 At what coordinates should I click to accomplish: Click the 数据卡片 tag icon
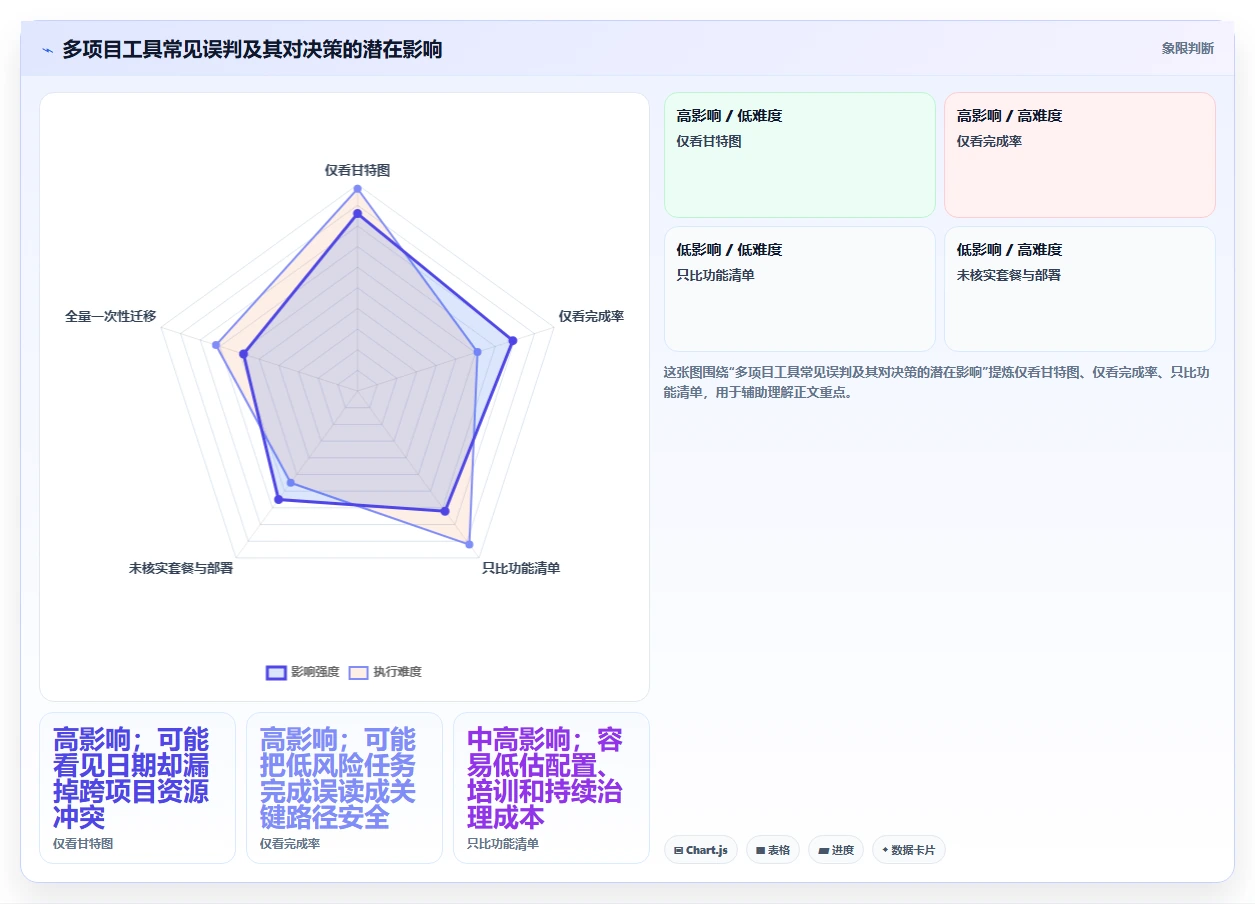pyautogui.click(x=885, y=850)
